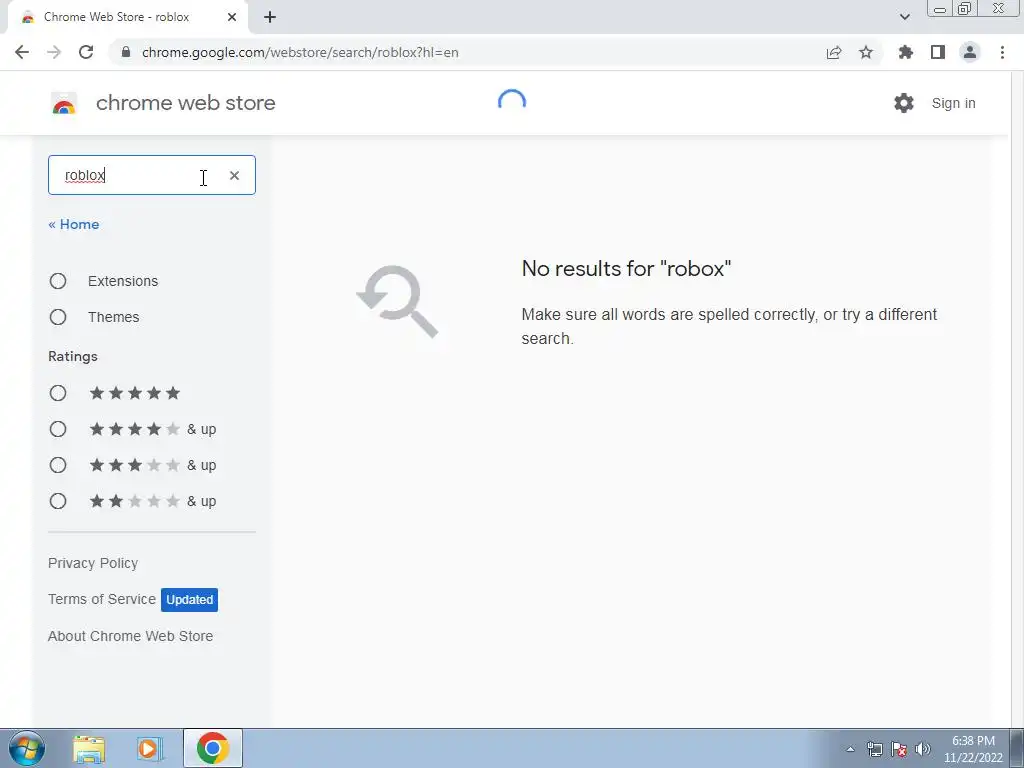Open the Windows Start menu
The height and width of the screenshot is (768, 1024).
[x=25, y=748]
